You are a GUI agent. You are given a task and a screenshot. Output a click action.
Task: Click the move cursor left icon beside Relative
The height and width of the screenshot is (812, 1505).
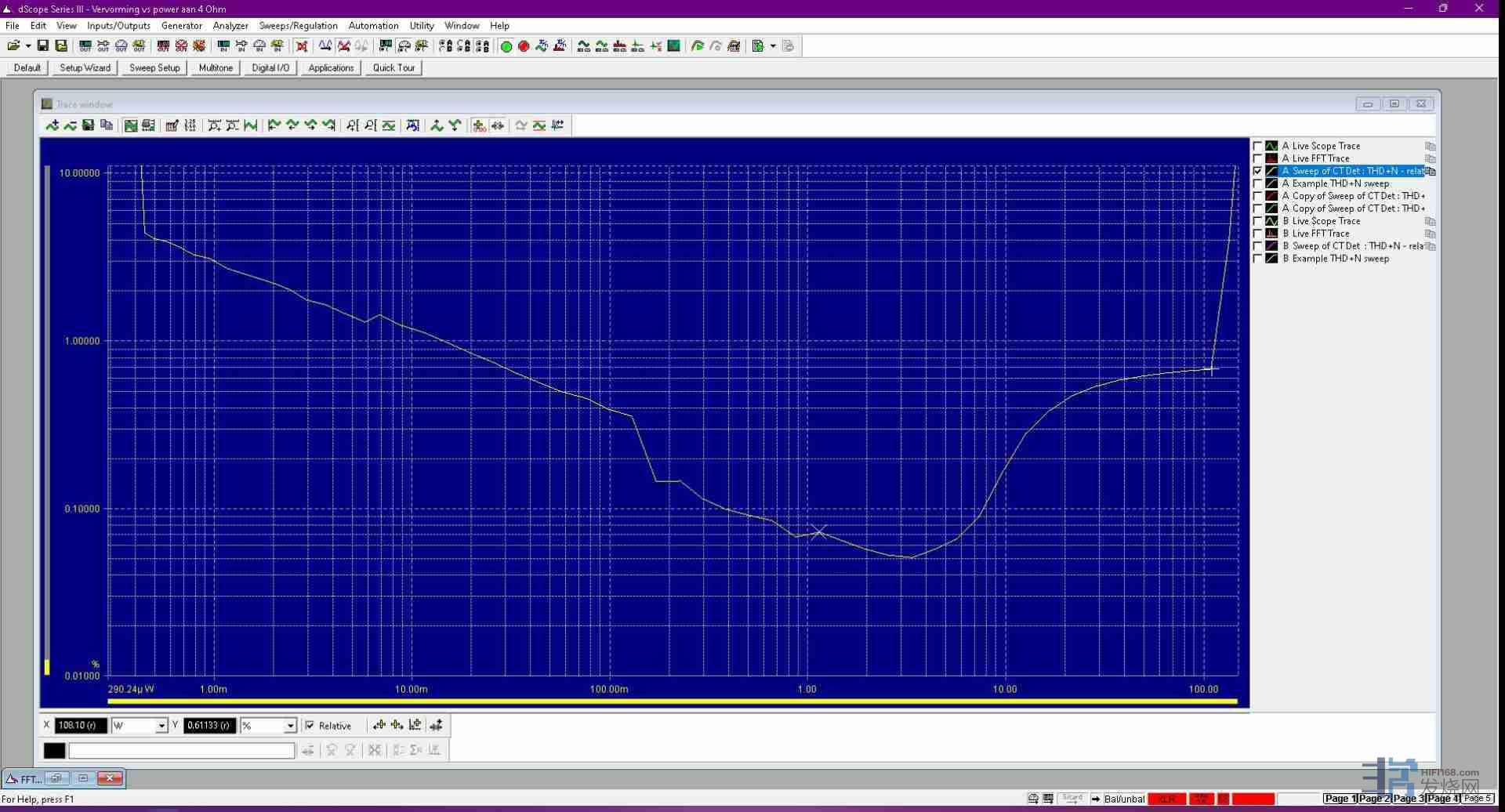pos(379,725)
